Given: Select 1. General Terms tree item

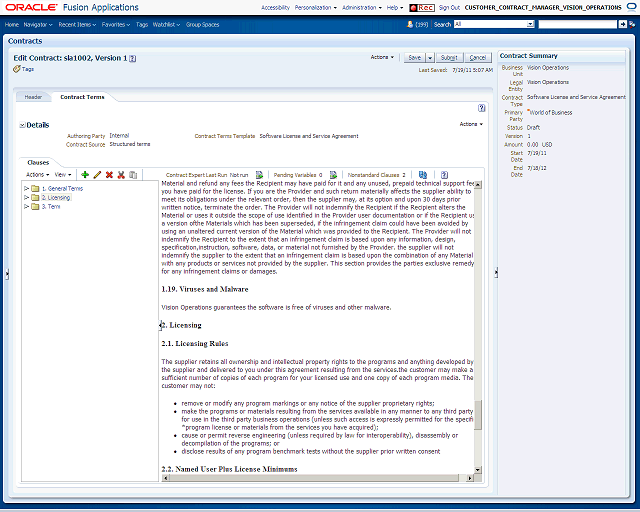Looking at the screenshot, I should point(62,189).
